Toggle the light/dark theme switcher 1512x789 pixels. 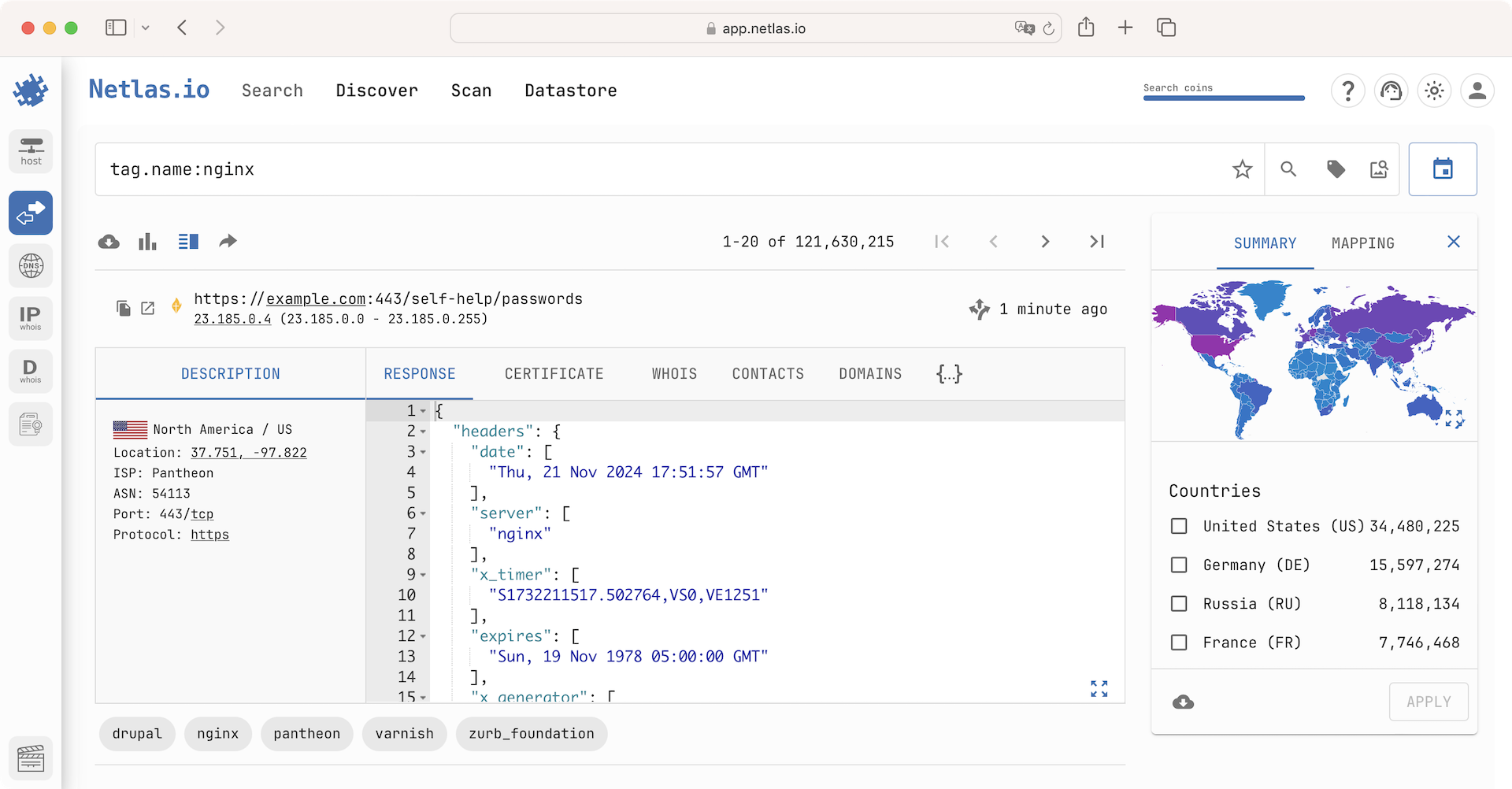pyautogui.click(x=1433, y=91)
